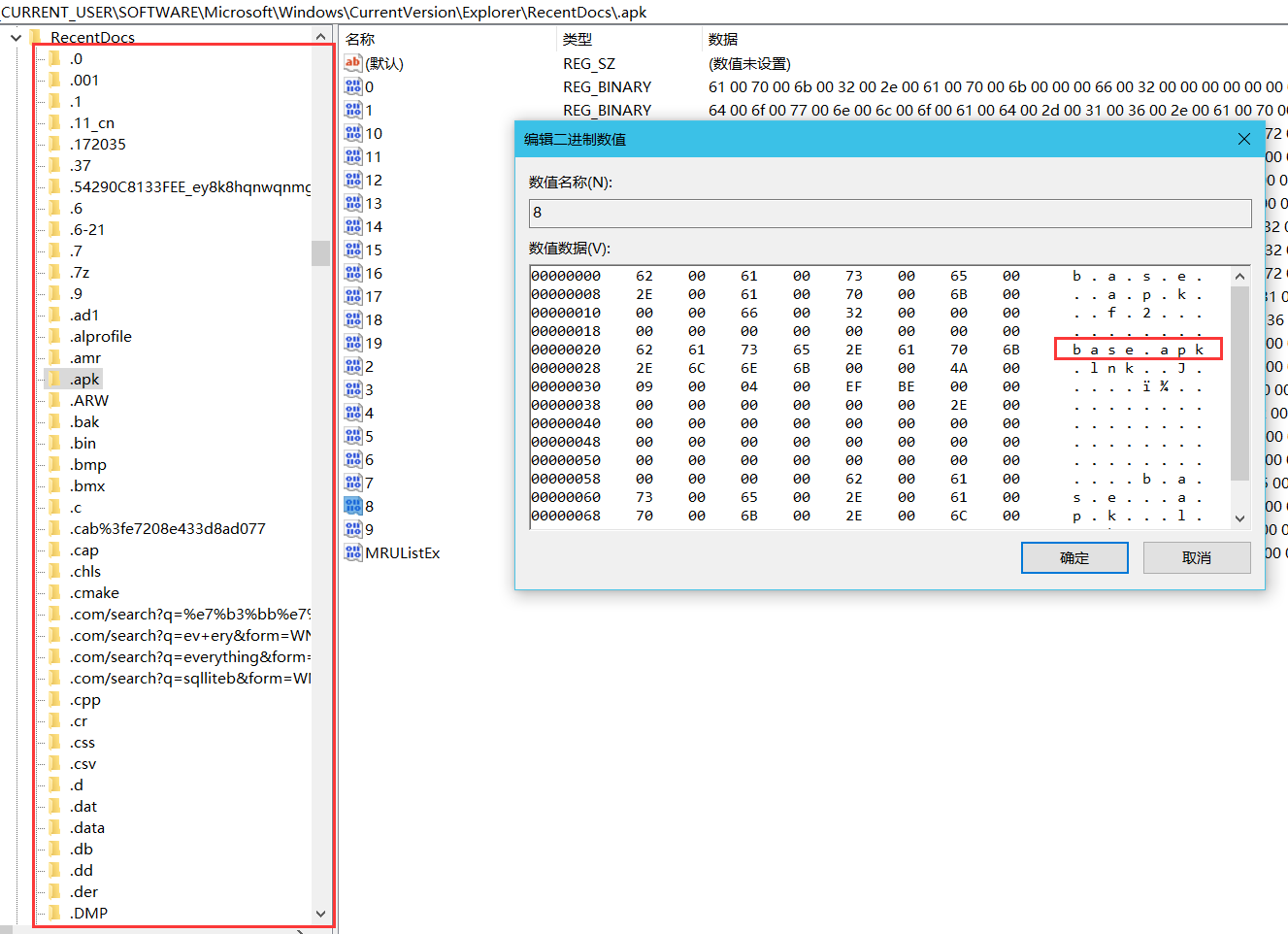1288x934 pixels.
Task: Cancel the dialog with 取消 button
Action: point(1197,558)
